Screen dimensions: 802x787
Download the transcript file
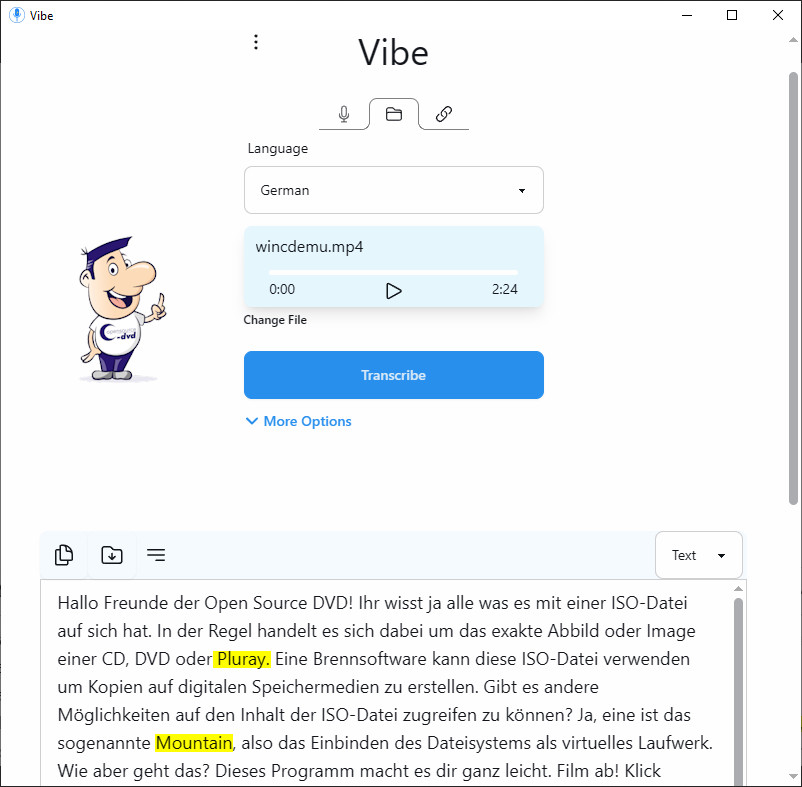(112, 555)
